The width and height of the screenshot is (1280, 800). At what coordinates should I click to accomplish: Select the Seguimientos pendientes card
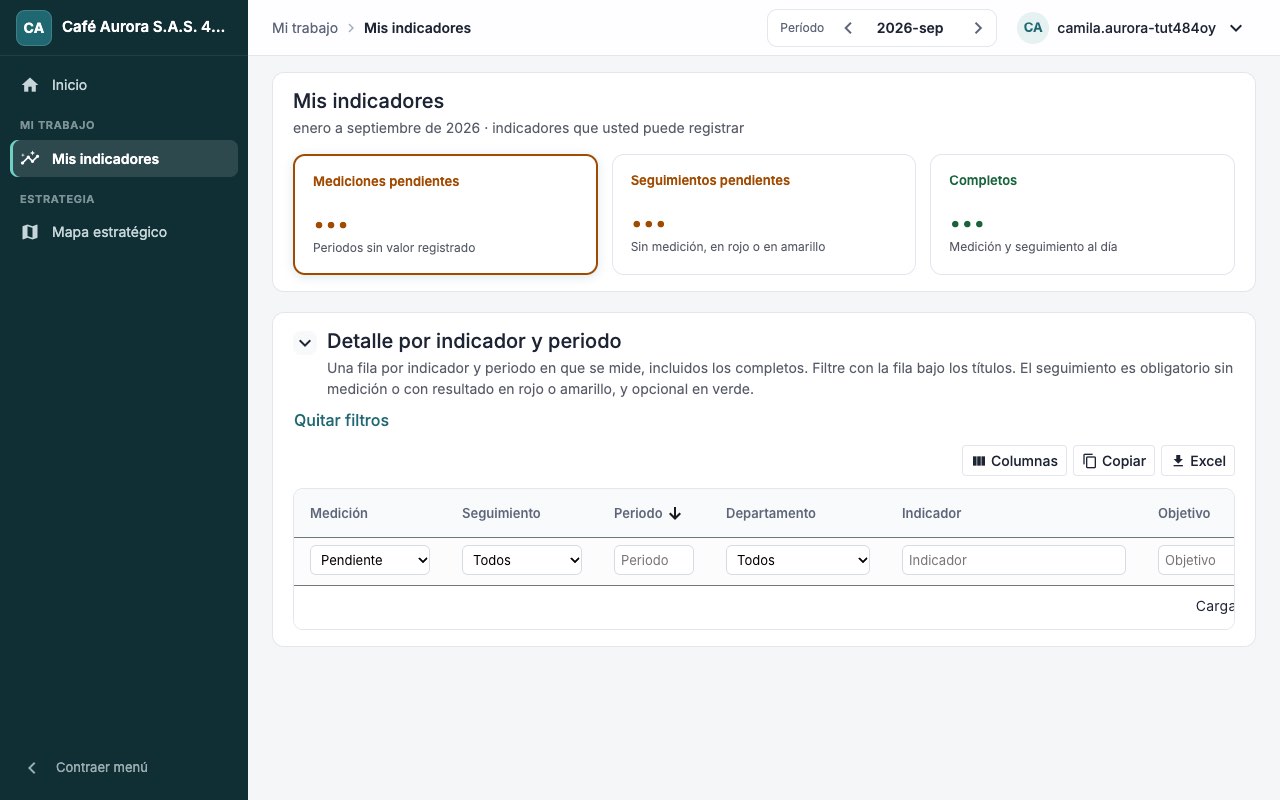coord(764,214)
